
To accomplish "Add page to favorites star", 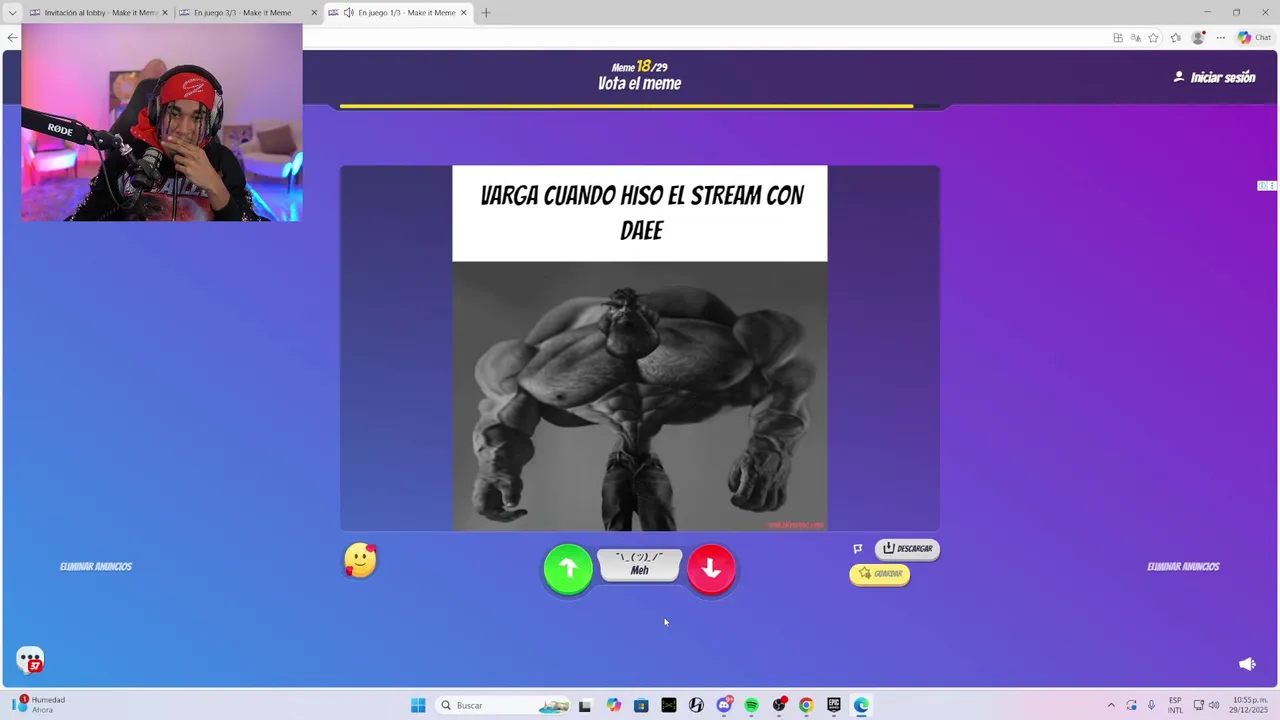I will click(x=1153, y=38).
